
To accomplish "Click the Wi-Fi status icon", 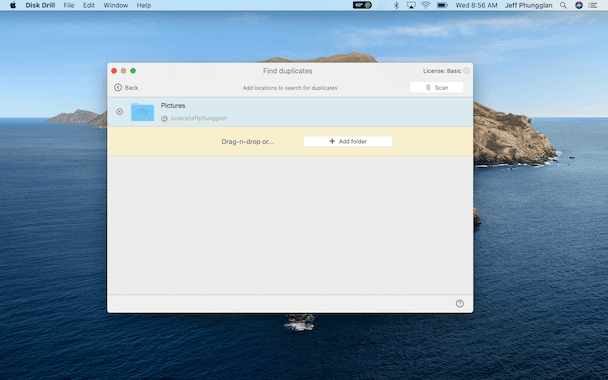I will [x=426, y=5].
